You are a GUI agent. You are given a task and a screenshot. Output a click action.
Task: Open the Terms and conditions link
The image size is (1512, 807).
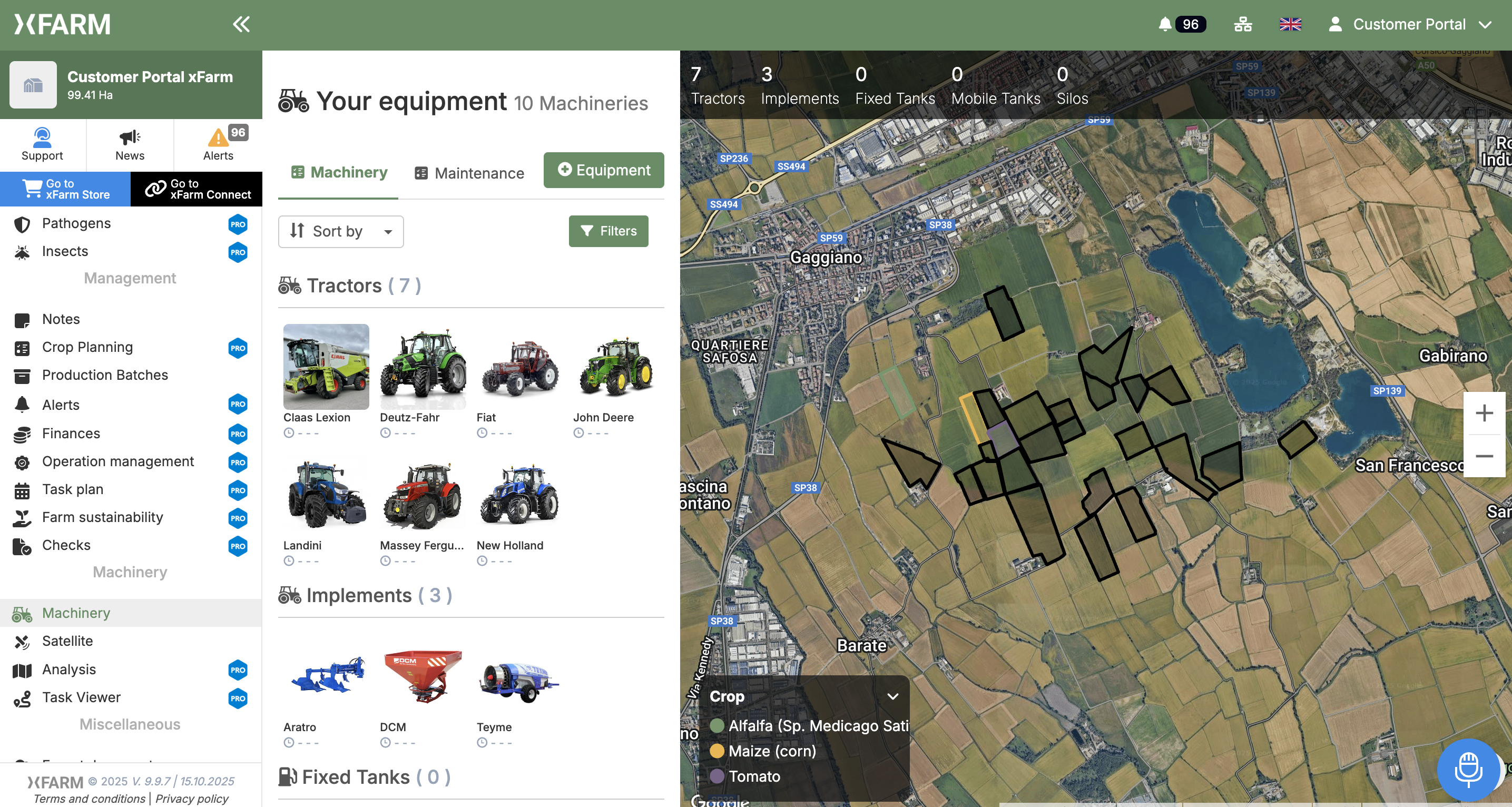click(89, 799)
